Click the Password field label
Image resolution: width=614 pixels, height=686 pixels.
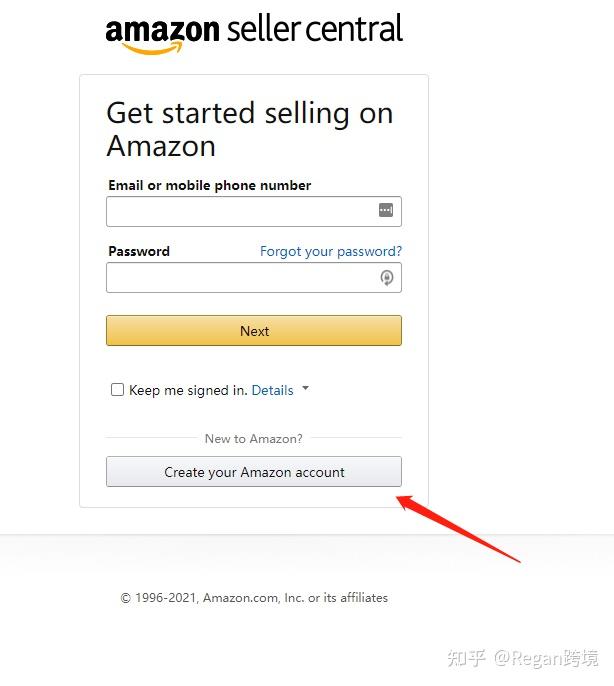pyautogui.click(x=139, y=251)
